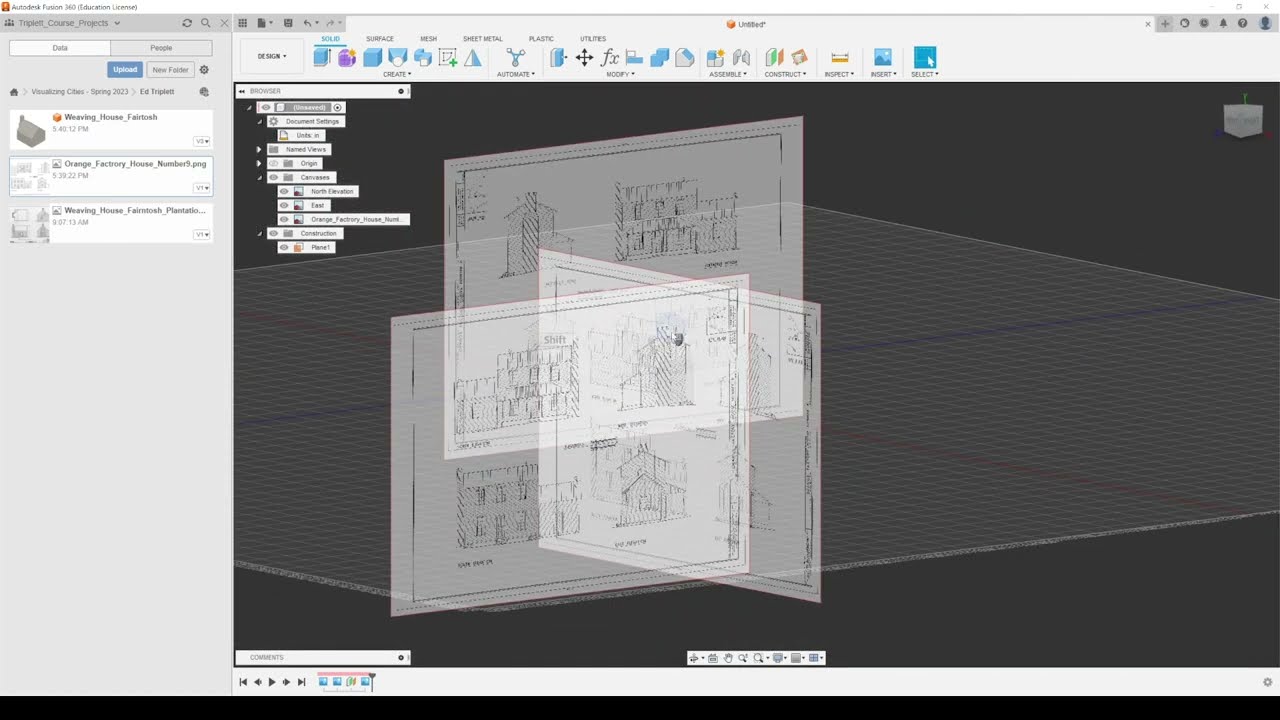Select the Combine tool icon
This screenshot has width=1280, height=720.
[659, 57]
